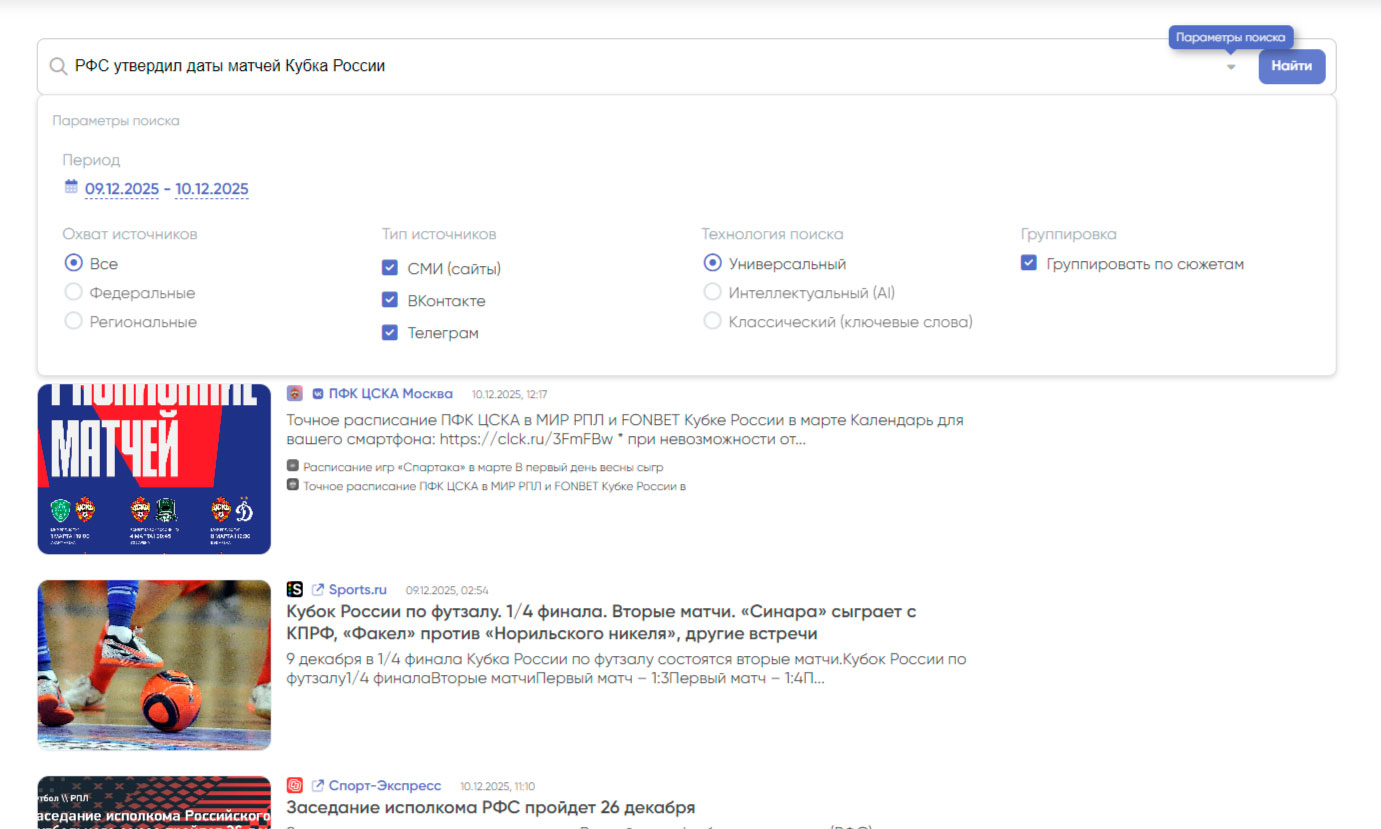Click the ПФК ЦСКА Москва avatar icon
Screen dimensions: 1381x829
[x=294, y=394]
